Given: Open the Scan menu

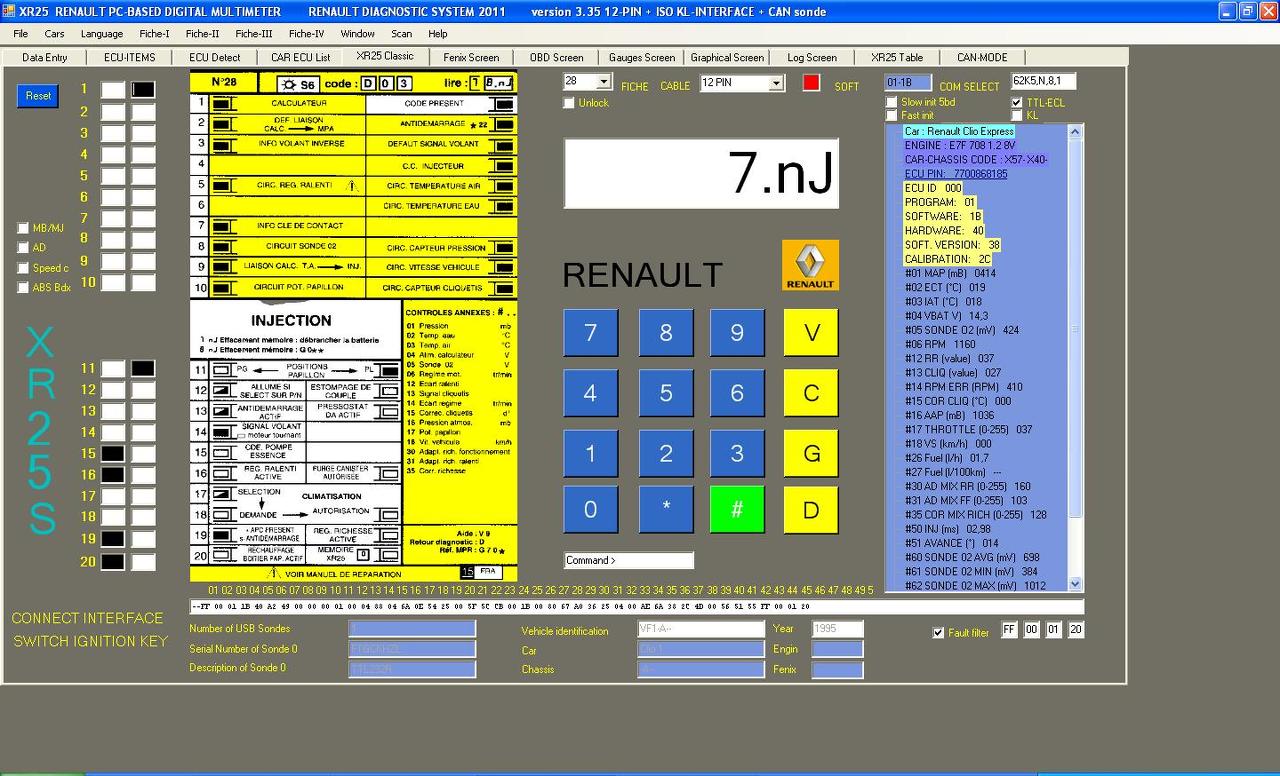Looking at the screenshot, I should (x=401, y=34).
